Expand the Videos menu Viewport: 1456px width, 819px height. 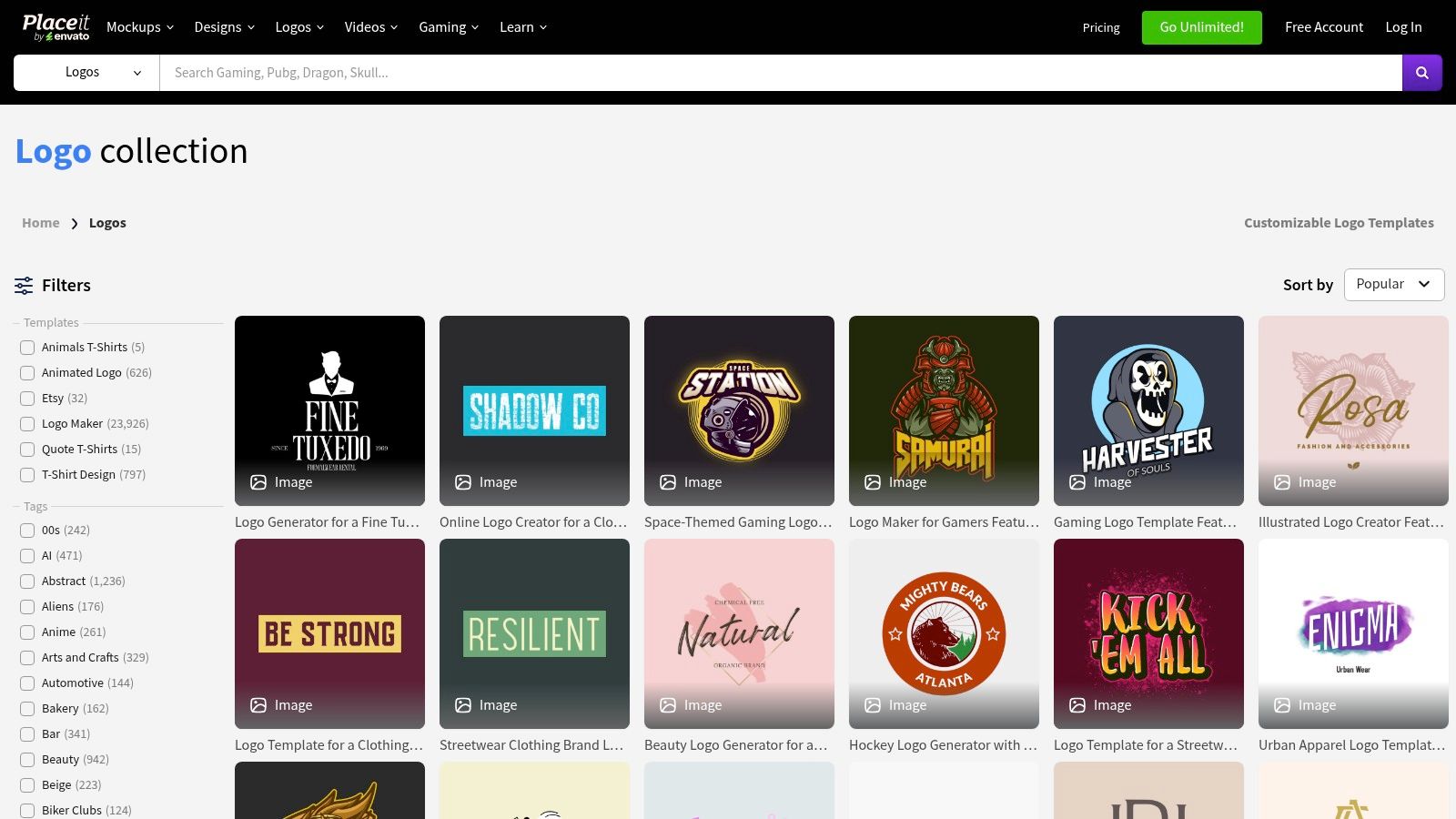click(x=371, y=27)
